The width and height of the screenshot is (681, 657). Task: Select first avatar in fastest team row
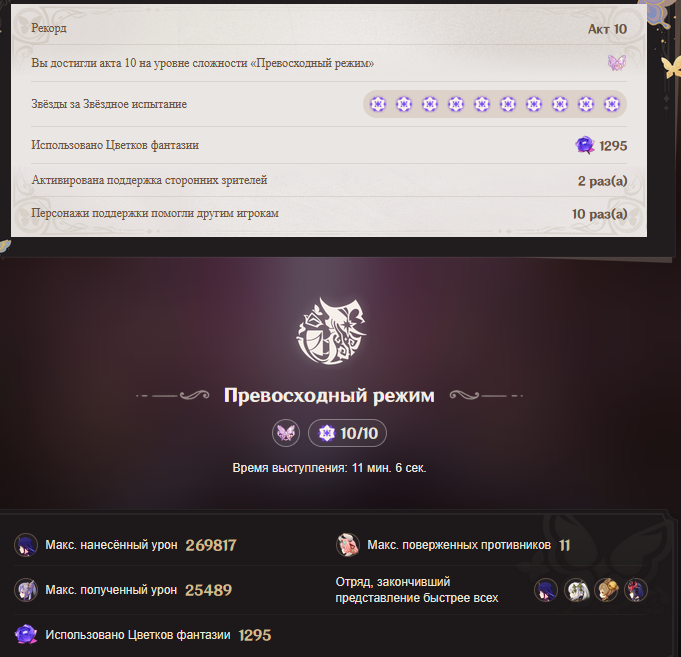pyautogui.click(x=546, y=590)
